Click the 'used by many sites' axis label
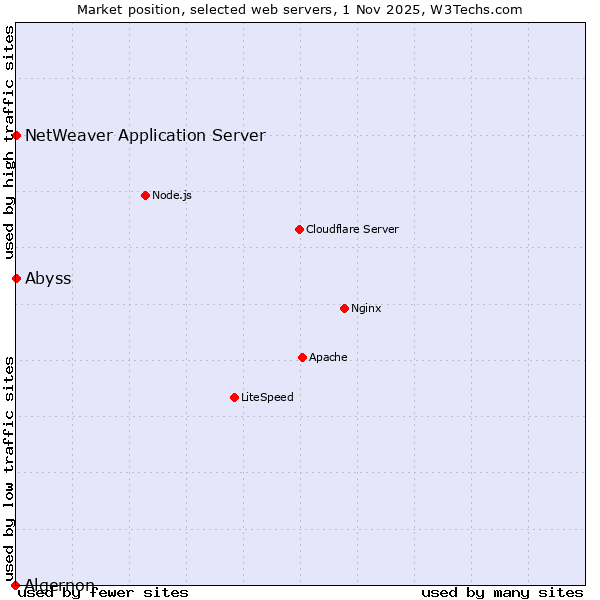This screenshot has height=600, width=600. (502, 593)
